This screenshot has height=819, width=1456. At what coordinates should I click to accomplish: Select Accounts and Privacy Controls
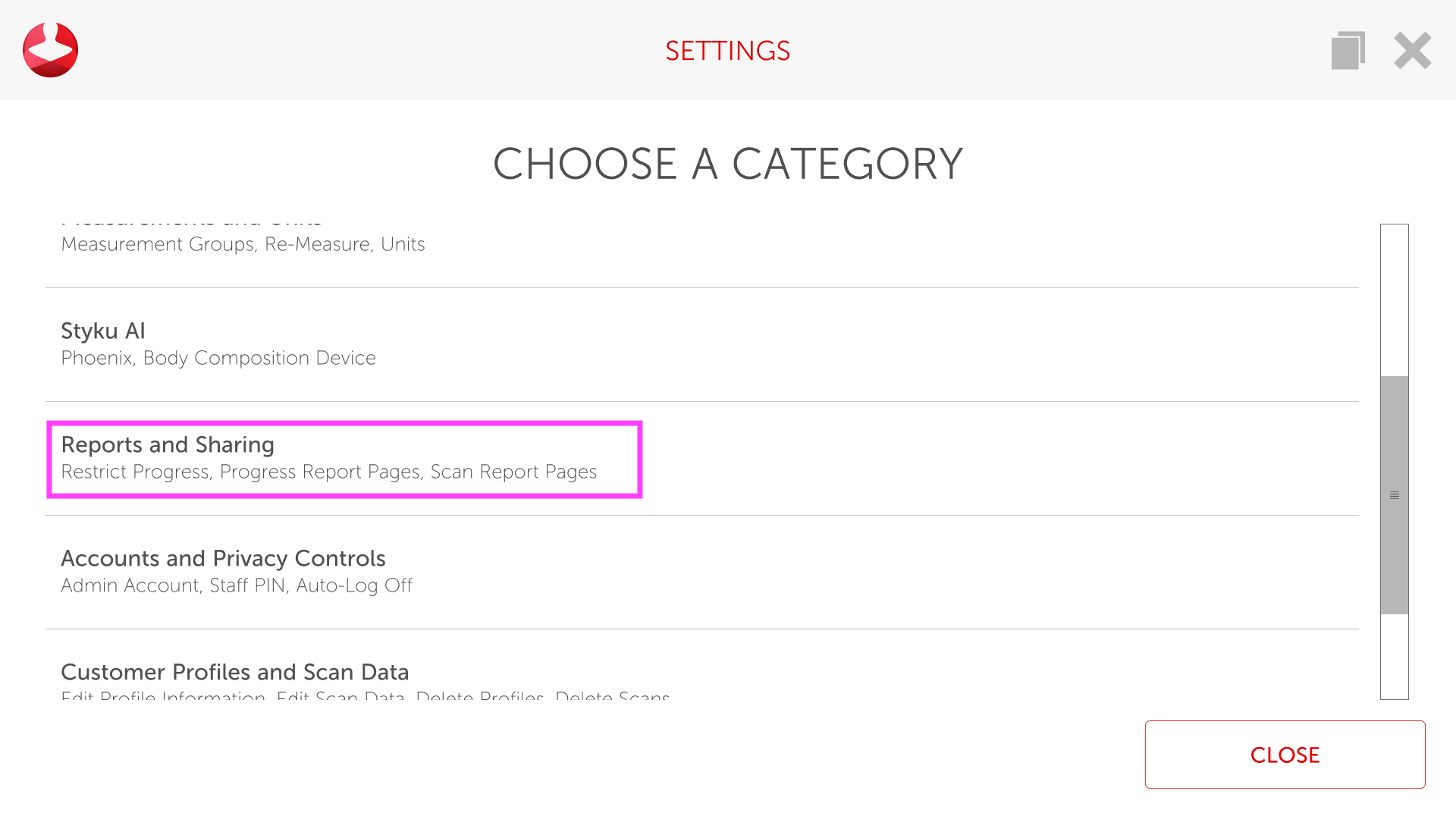tap(223, 559)
